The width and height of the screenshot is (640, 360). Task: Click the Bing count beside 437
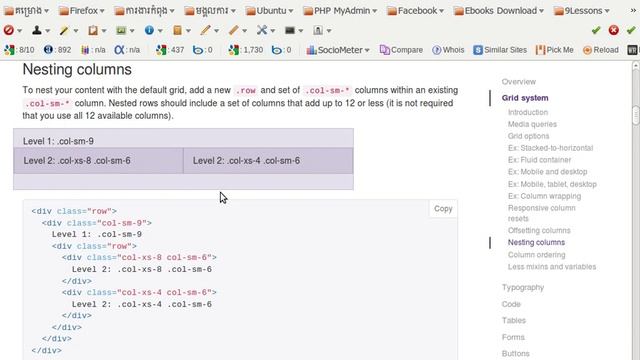click(x=203, y=50)
